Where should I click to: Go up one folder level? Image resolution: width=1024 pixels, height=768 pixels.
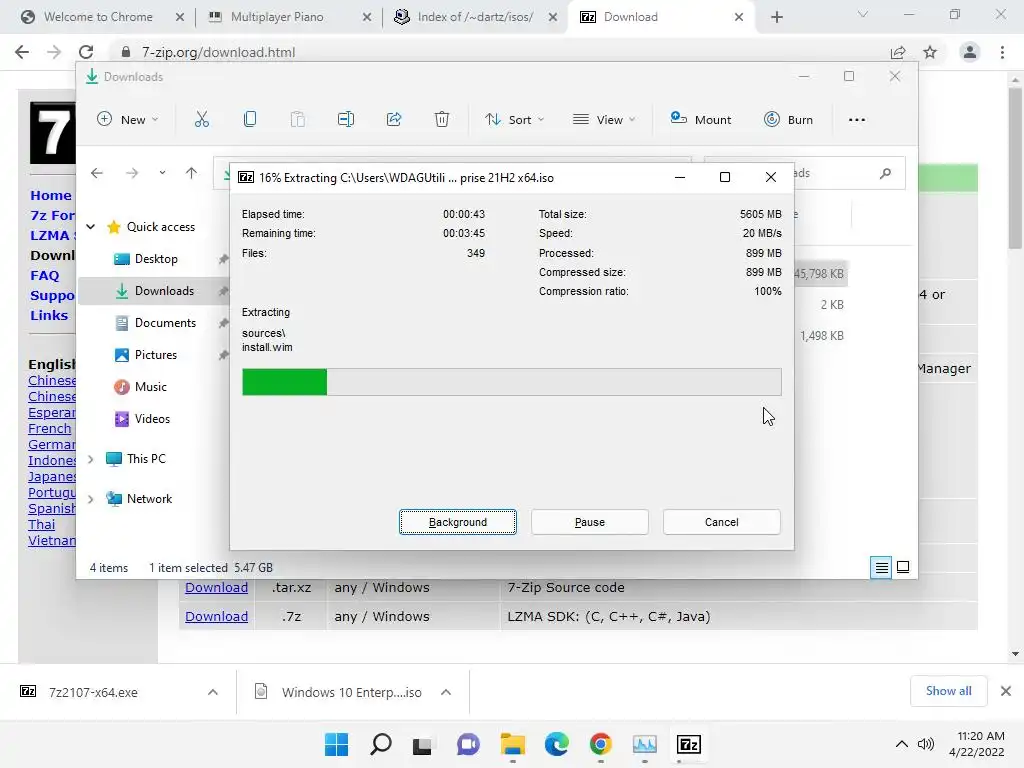click(x=191, y=173)
